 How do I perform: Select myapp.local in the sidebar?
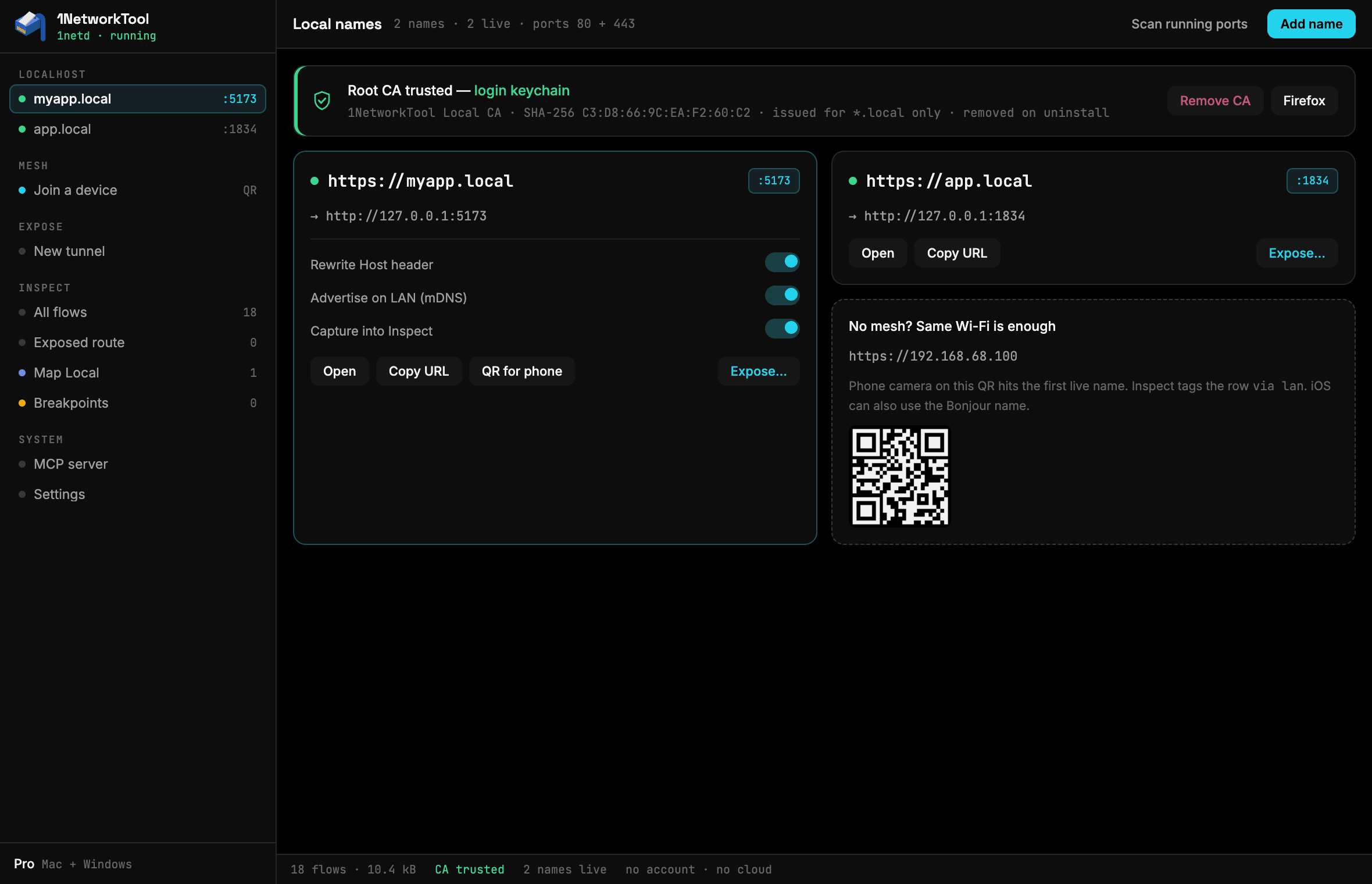click(138, 99)
